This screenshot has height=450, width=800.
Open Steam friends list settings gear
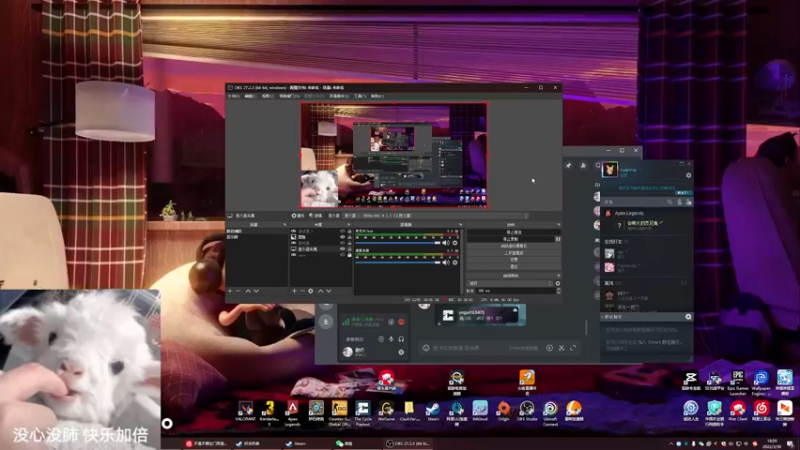[688, 175]
